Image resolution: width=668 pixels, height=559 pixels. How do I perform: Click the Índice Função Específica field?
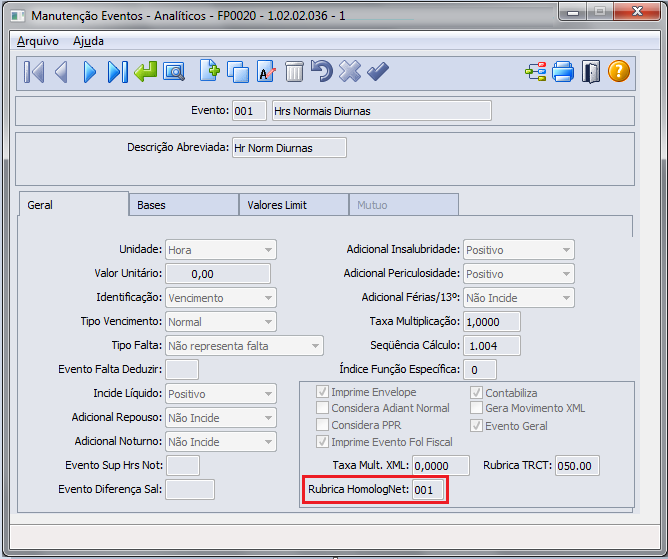point(480,369)
